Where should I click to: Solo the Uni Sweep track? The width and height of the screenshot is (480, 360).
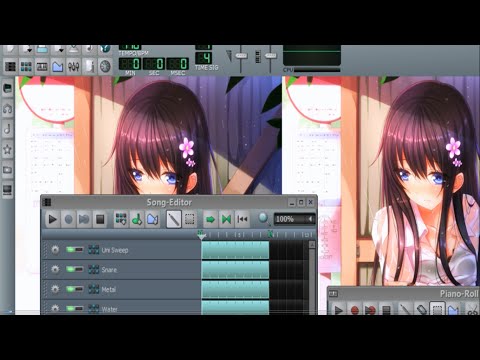pos(79,249)
